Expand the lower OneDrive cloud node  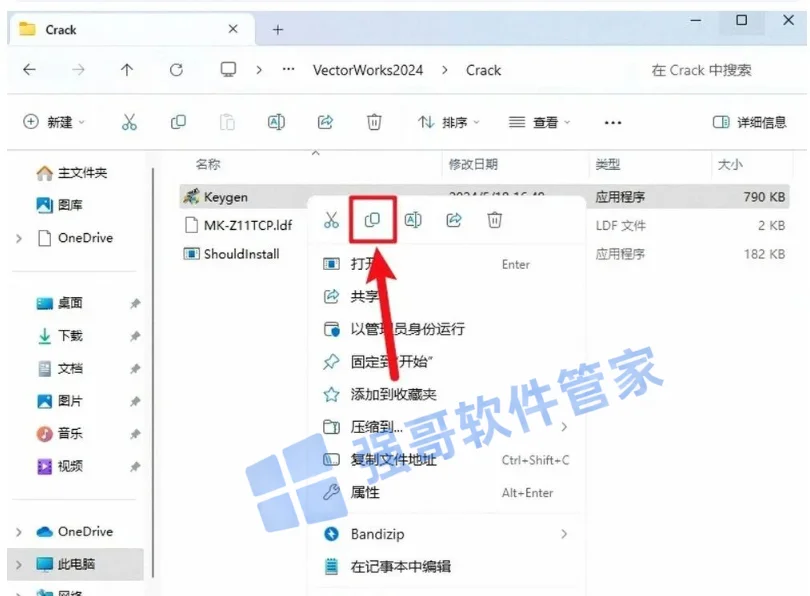pyautogui.click(x=19, y=531)
